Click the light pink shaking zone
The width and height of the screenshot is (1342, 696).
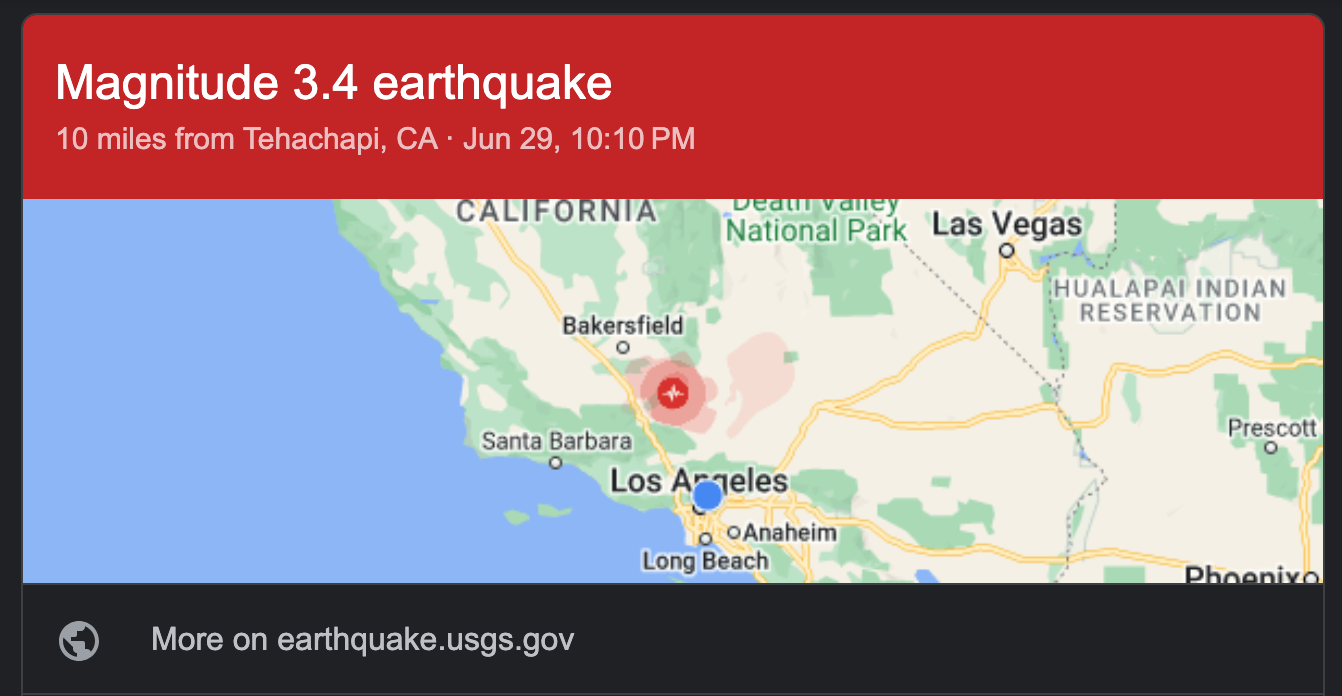point(762,380)
